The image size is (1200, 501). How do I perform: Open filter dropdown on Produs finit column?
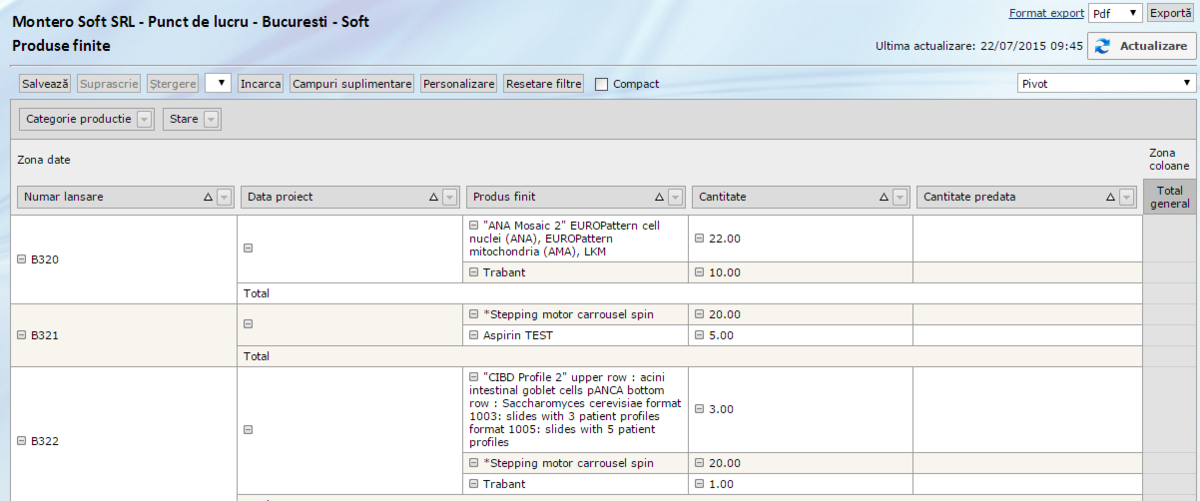tap(676, 198)
